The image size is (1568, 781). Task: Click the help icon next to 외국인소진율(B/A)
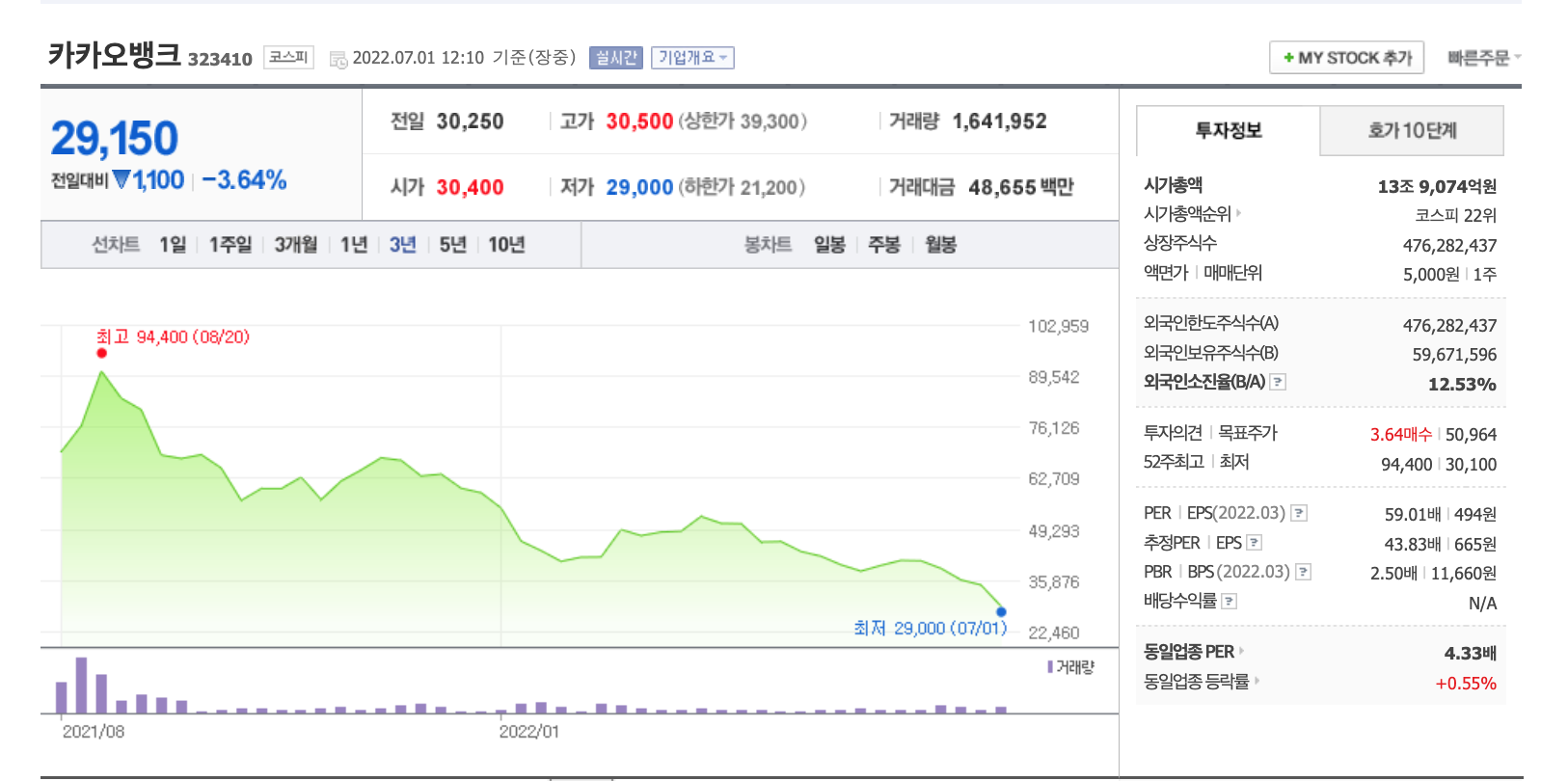coord(1278,382)
